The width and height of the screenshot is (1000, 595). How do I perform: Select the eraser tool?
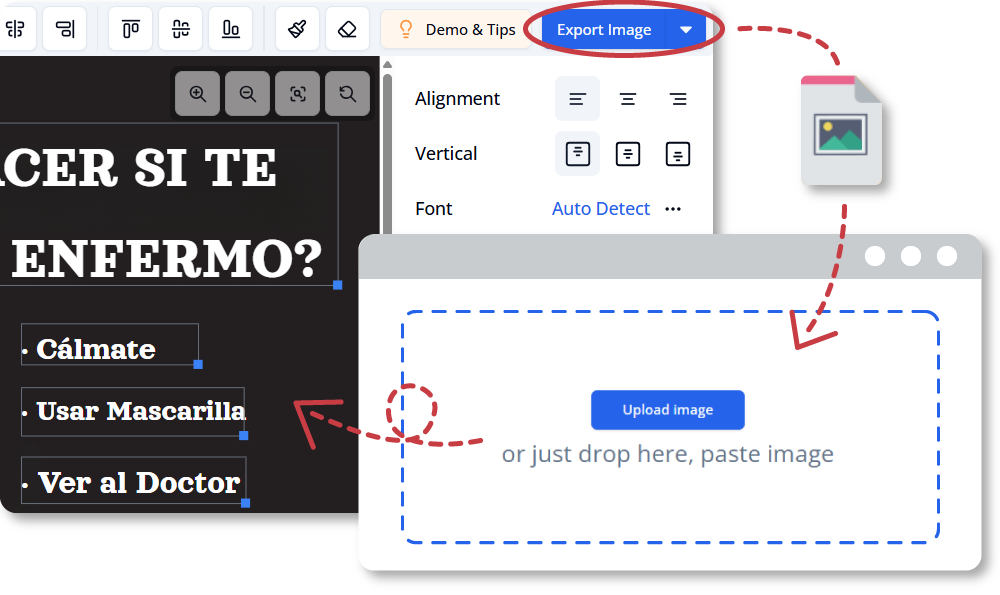click(347, 29)
